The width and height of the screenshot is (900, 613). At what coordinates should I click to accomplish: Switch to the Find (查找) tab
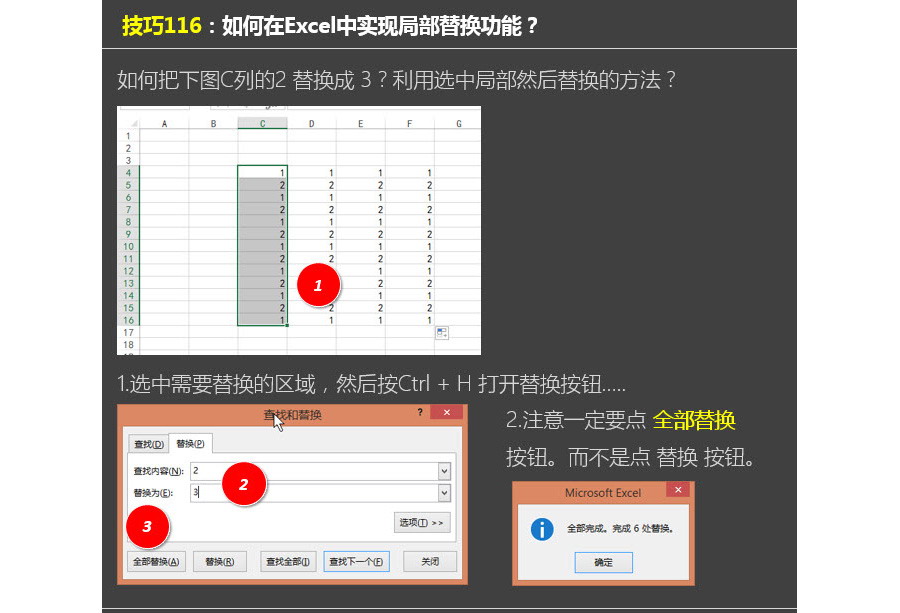[x=149, y=444]
